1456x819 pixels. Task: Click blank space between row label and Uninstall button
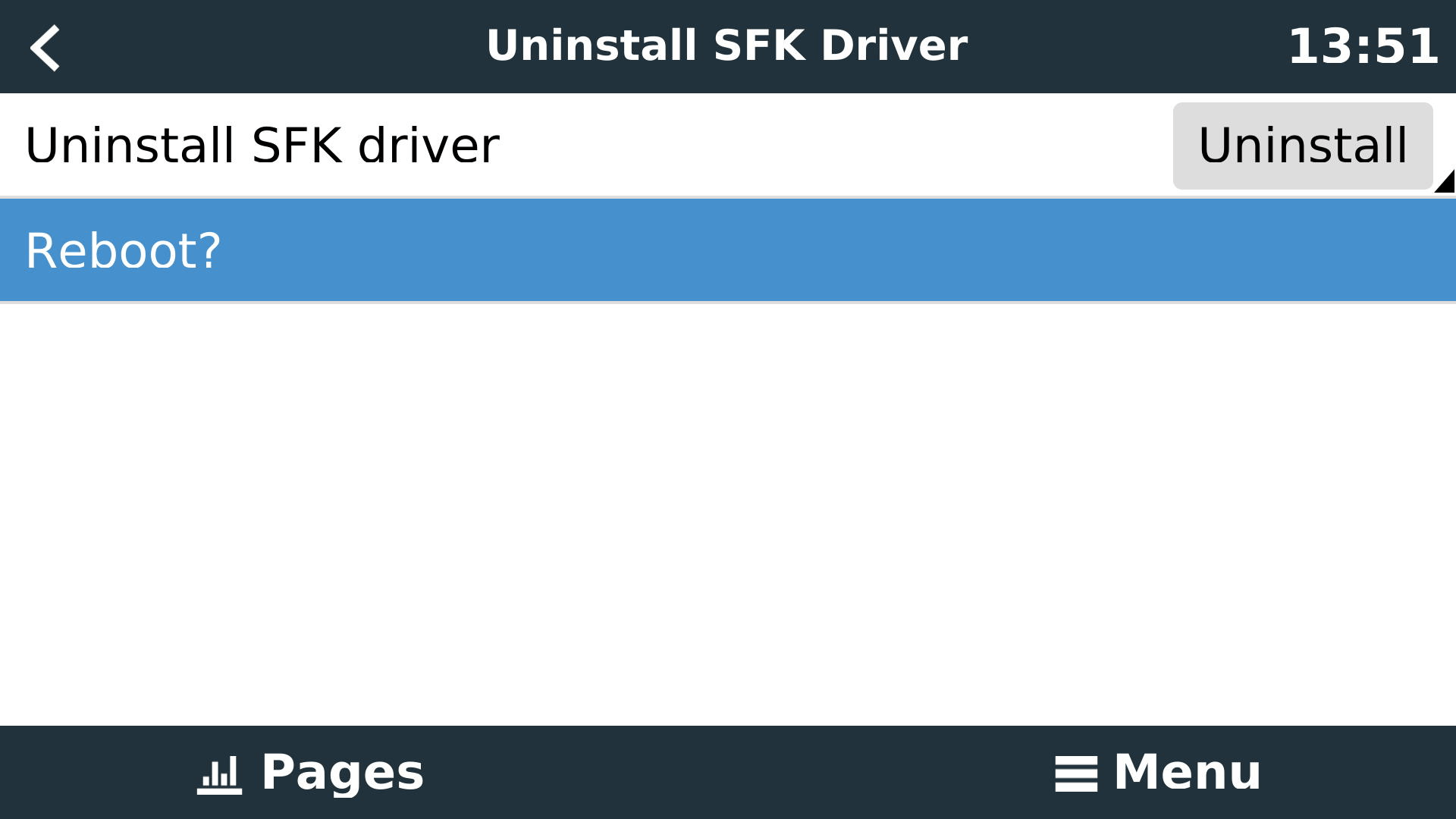point(834,146)
